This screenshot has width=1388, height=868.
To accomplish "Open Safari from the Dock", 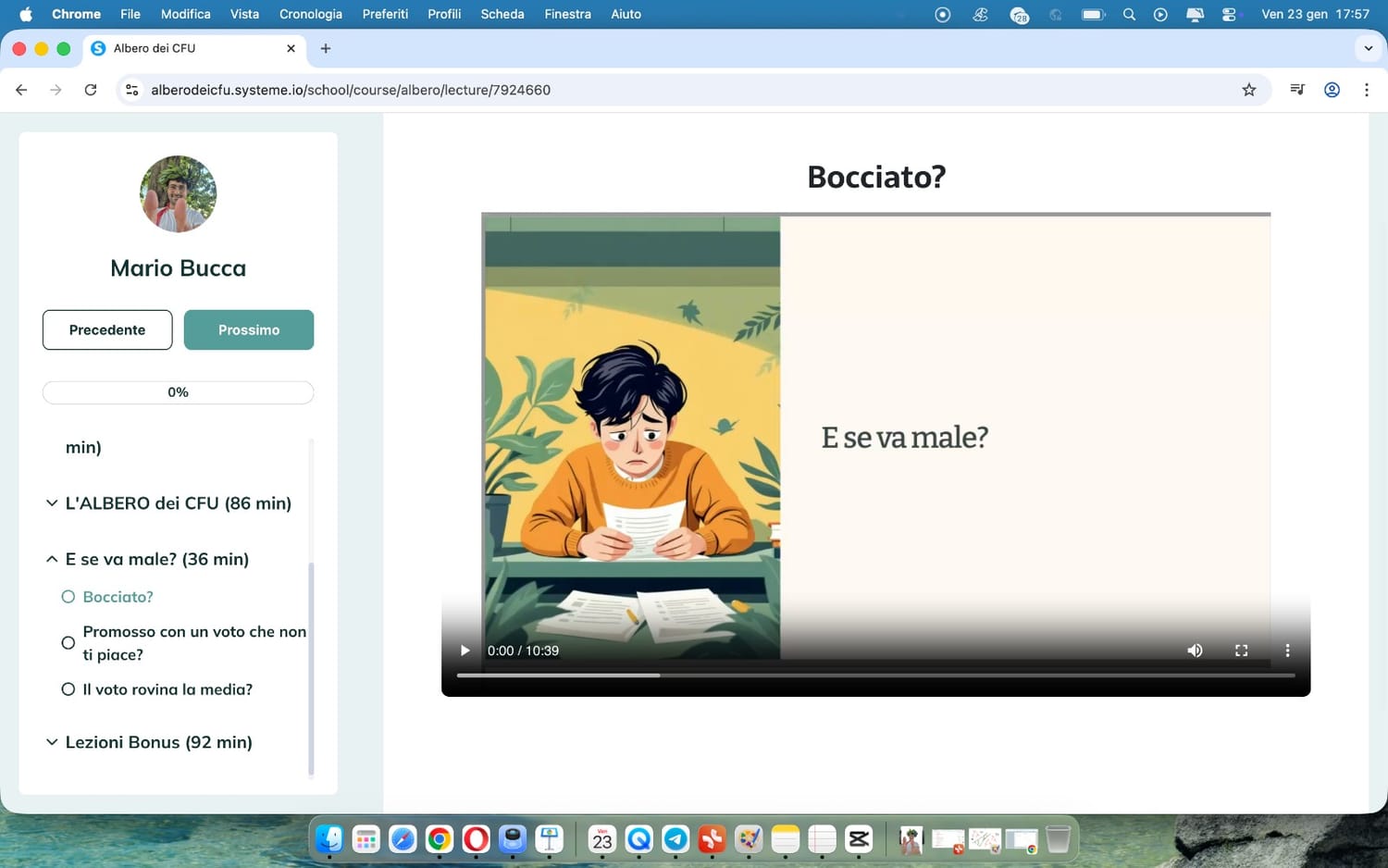I will point(403,839).
